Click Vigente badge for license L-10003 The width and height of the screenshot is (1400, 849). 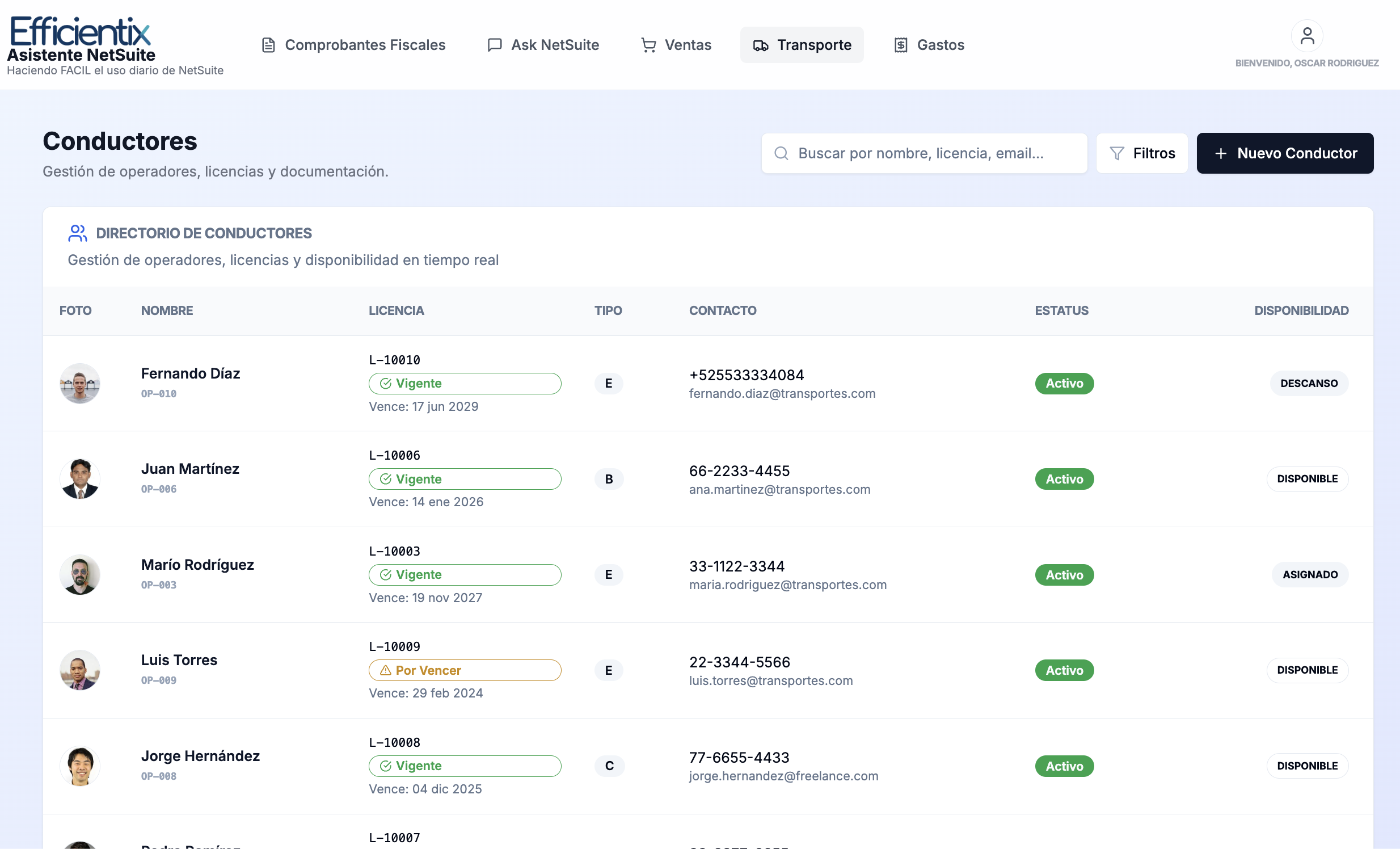[465, 574]
